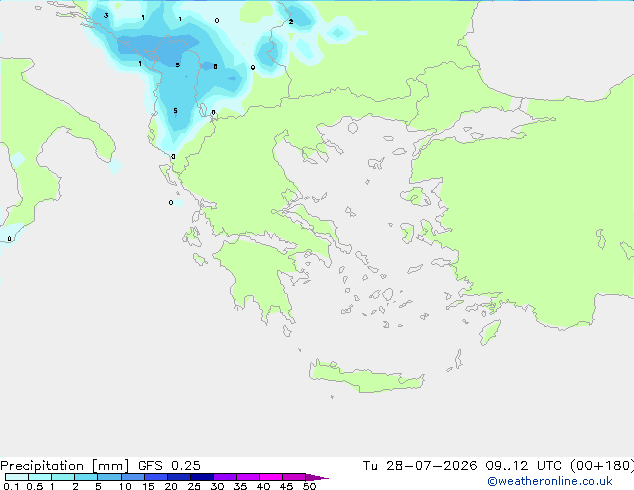Pick the legend swatch between 20 and 25
634x490 pixels.
pos(178,477)
